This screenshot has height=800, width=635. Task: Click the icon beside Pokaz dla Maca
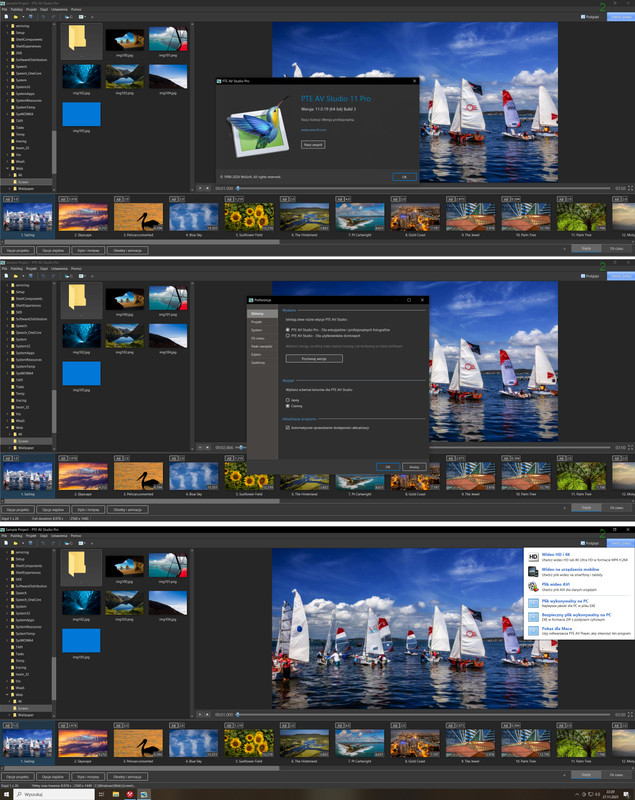point(533,631)
